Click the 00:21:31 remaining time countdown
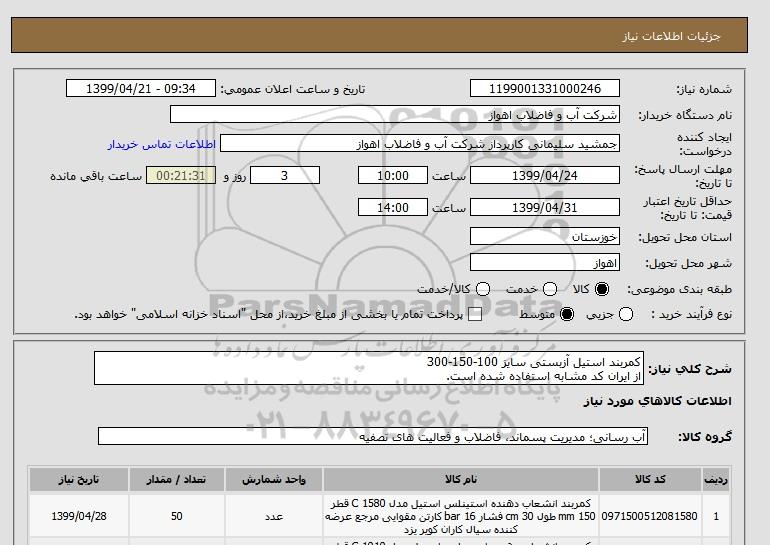This screenshot has height=545, width=770. click(x=180, y=176)
